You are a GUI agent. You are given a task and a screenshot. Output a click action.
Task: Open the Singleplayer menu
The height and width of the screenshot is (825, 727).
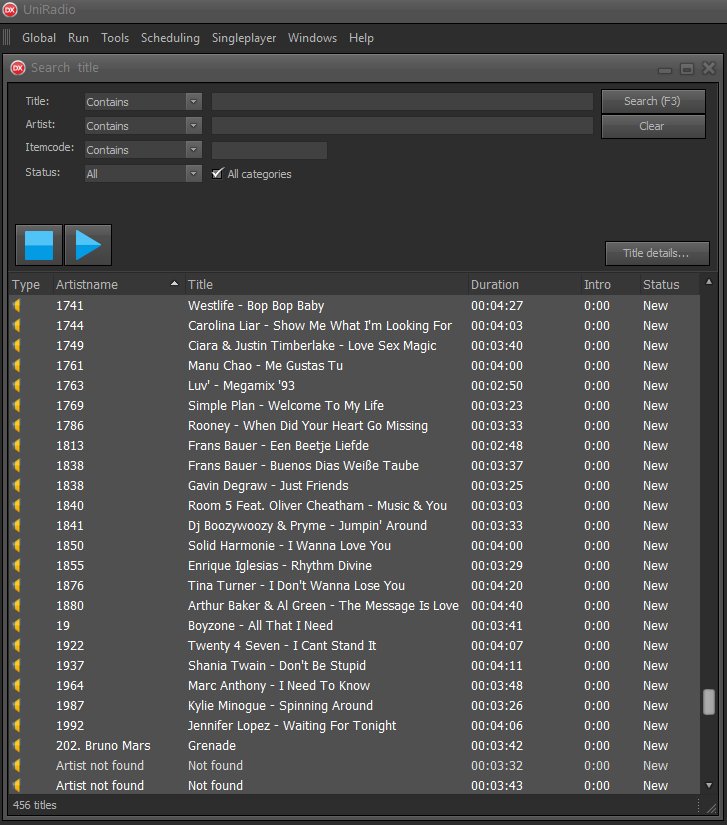(244, 38)
